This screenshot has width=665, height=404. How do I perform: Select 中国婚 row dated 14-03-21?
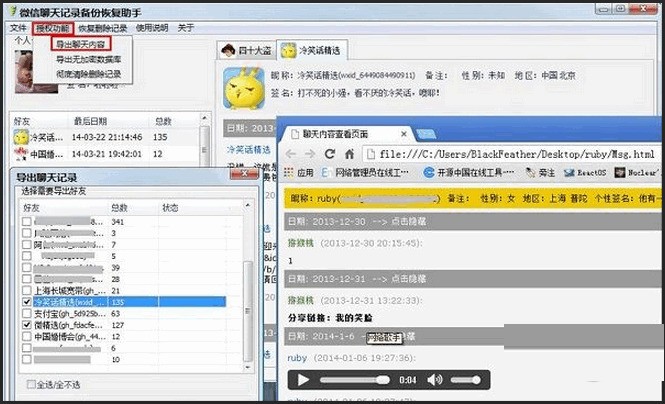click(x=105, y=154)
